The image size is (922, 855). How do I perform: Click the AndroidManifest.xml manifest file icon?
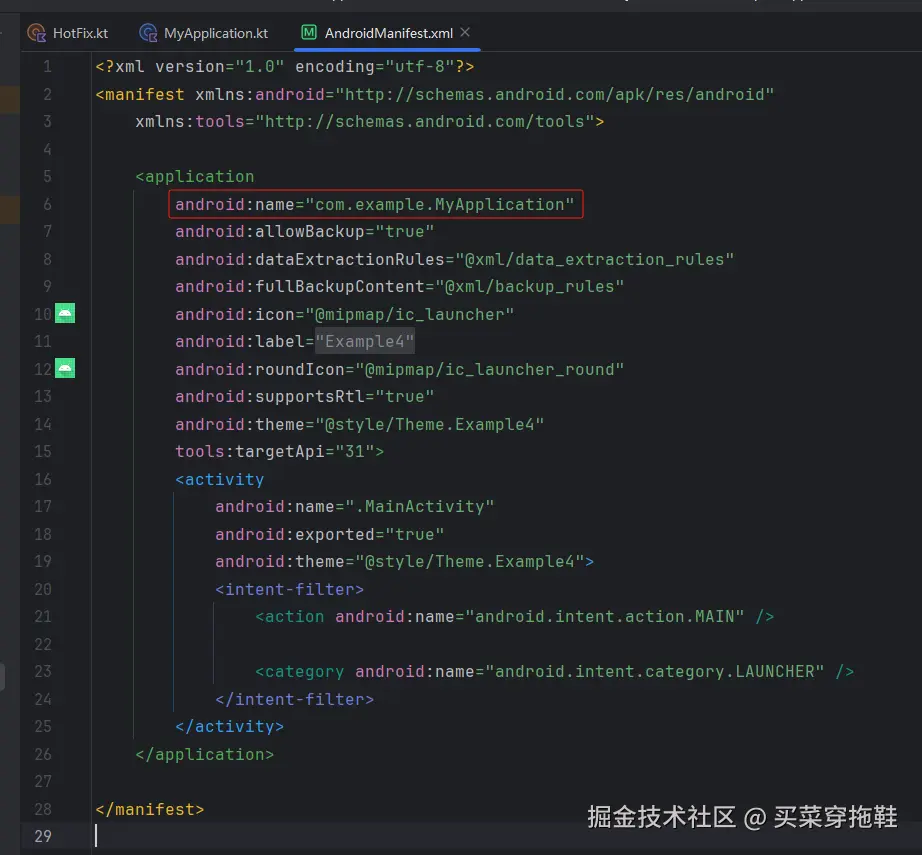point(309,32)
